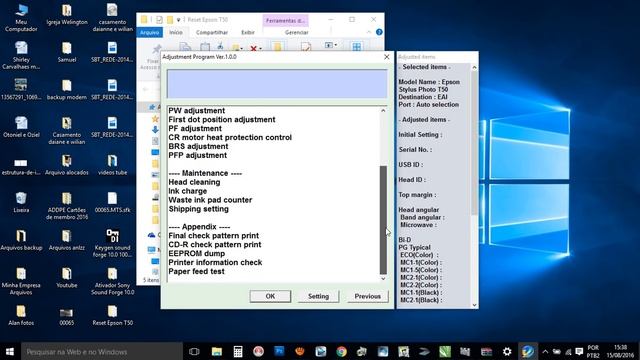Select CR motor heat protection control
Screen dimensions: 640x360
(x=230, y=138)
